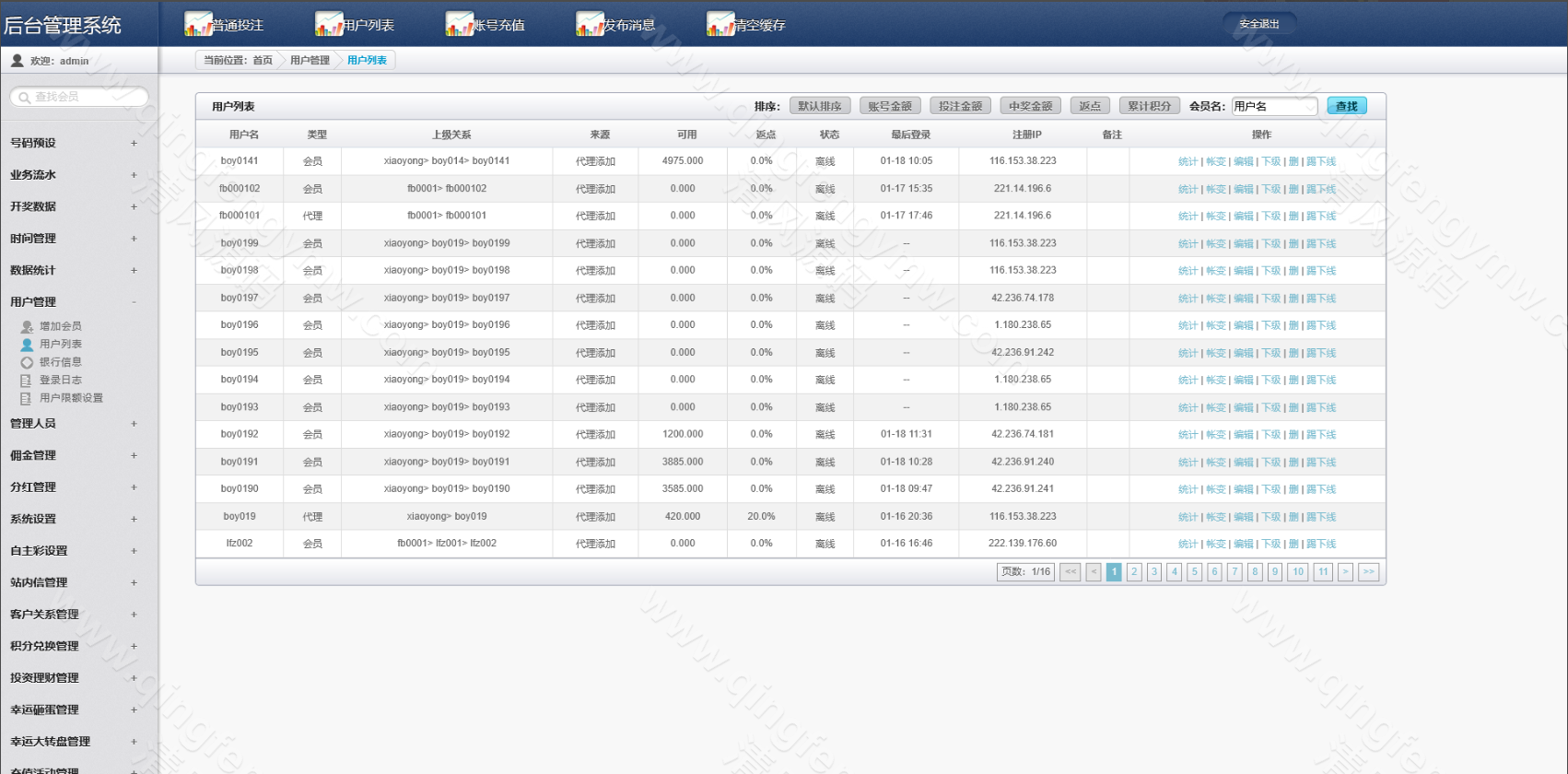Click the blue 查找 search button

1346,107
